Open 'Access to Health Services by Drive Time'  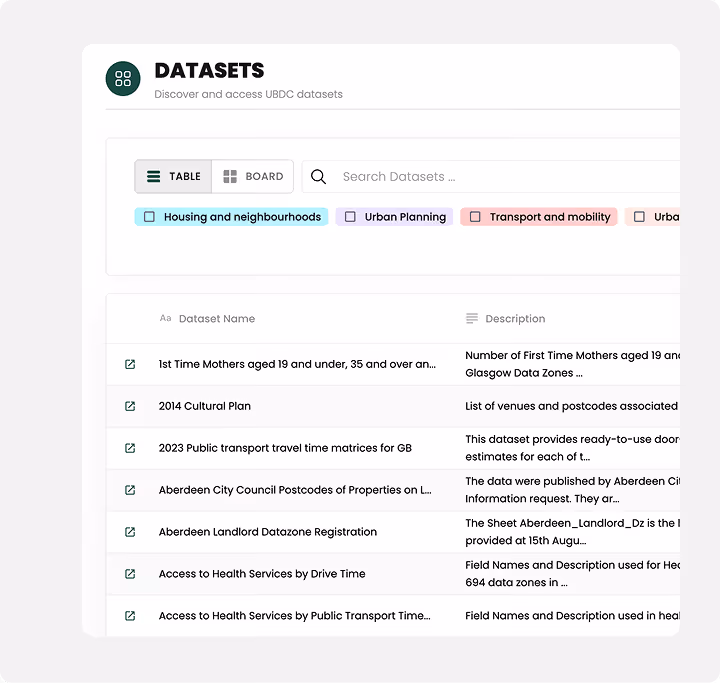(x=262, y=574)
